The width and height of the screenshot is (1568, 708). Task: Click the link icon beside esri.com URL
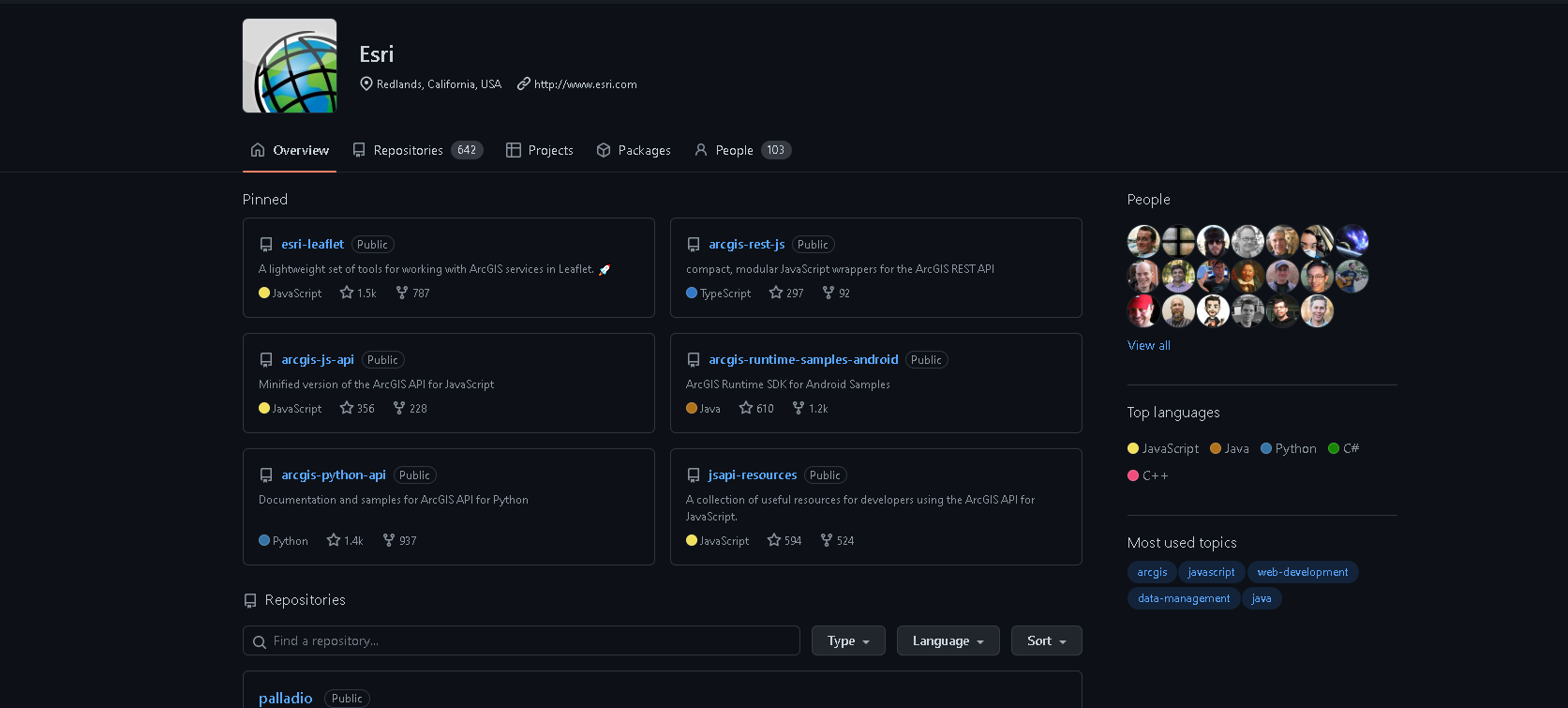tap(524, 83)
